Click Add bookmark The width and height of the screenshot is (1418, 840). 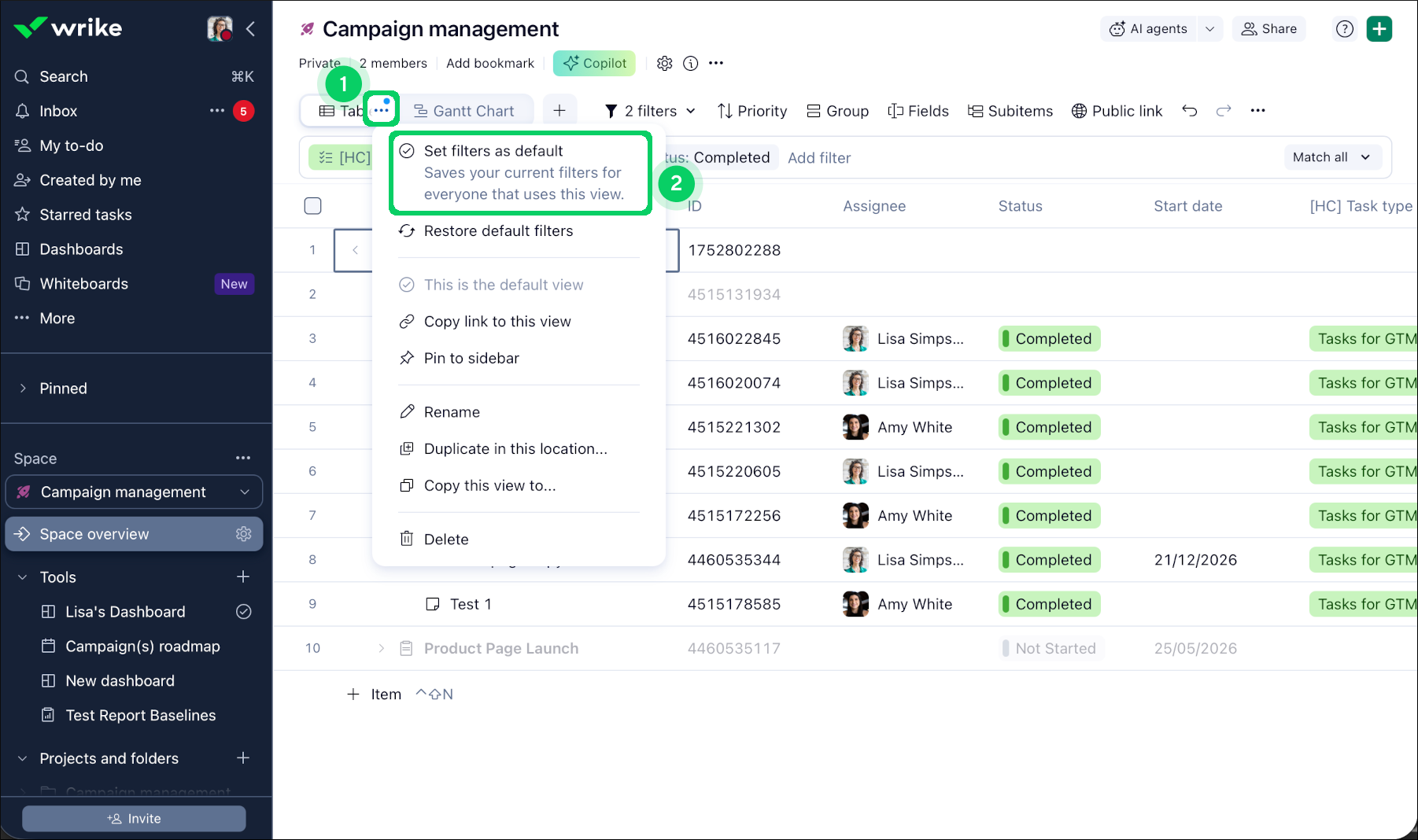pos(490,64)
